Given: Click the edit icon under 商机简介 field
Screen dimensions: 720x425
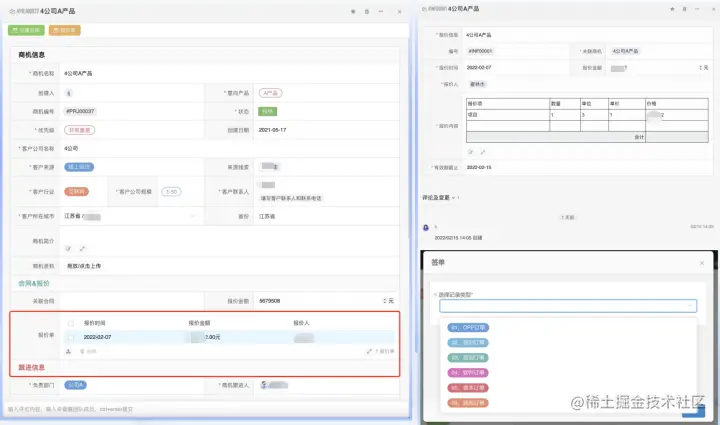Looking at the screenshot, I should 68,248.
